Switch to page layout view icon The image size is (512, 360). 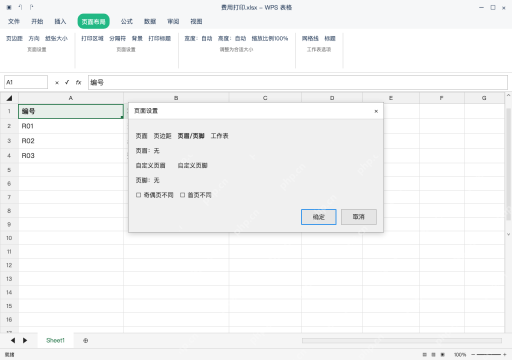[x=433, y=355]
